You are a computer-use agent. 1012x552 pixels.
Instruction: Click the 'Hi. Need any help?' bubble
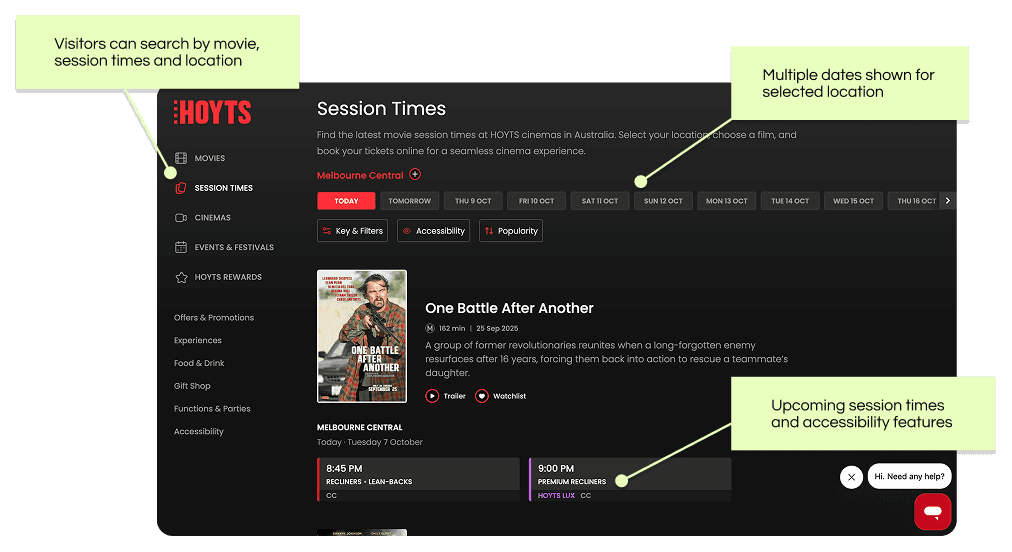909,476
